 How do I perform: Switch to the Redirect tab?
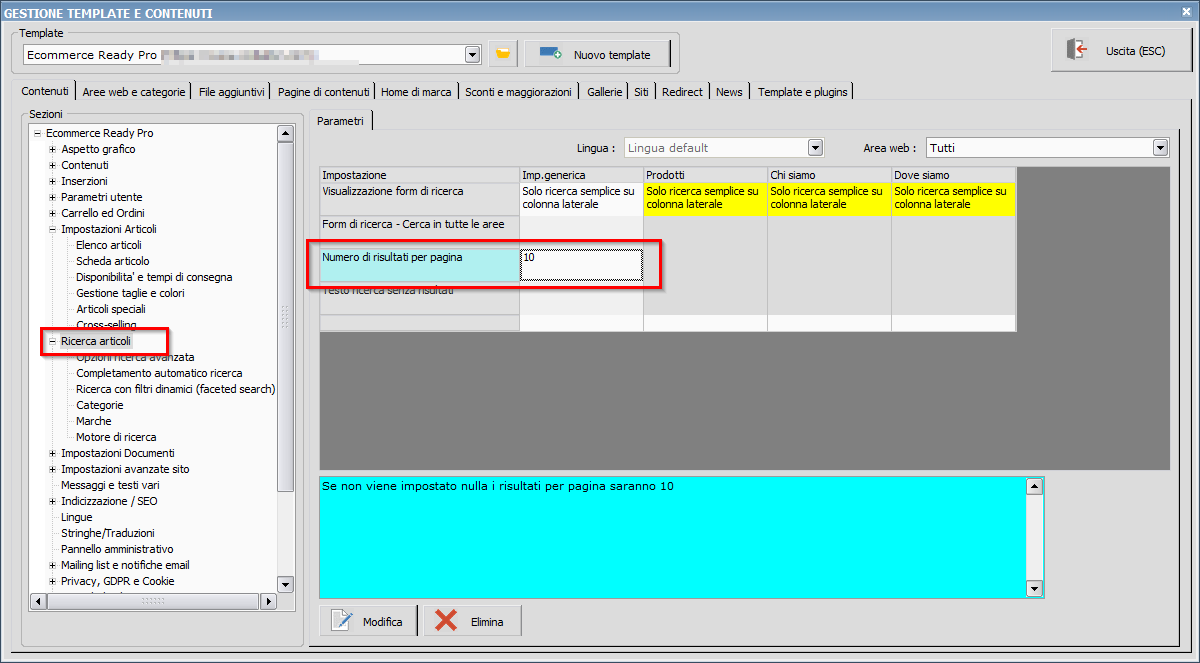click(x=682, y=92)
